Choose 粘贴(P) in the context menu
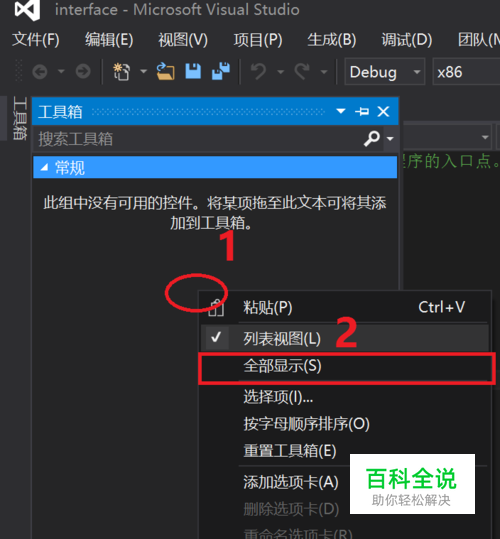Viewport: 500px width, 539px height. pos(345,307)
